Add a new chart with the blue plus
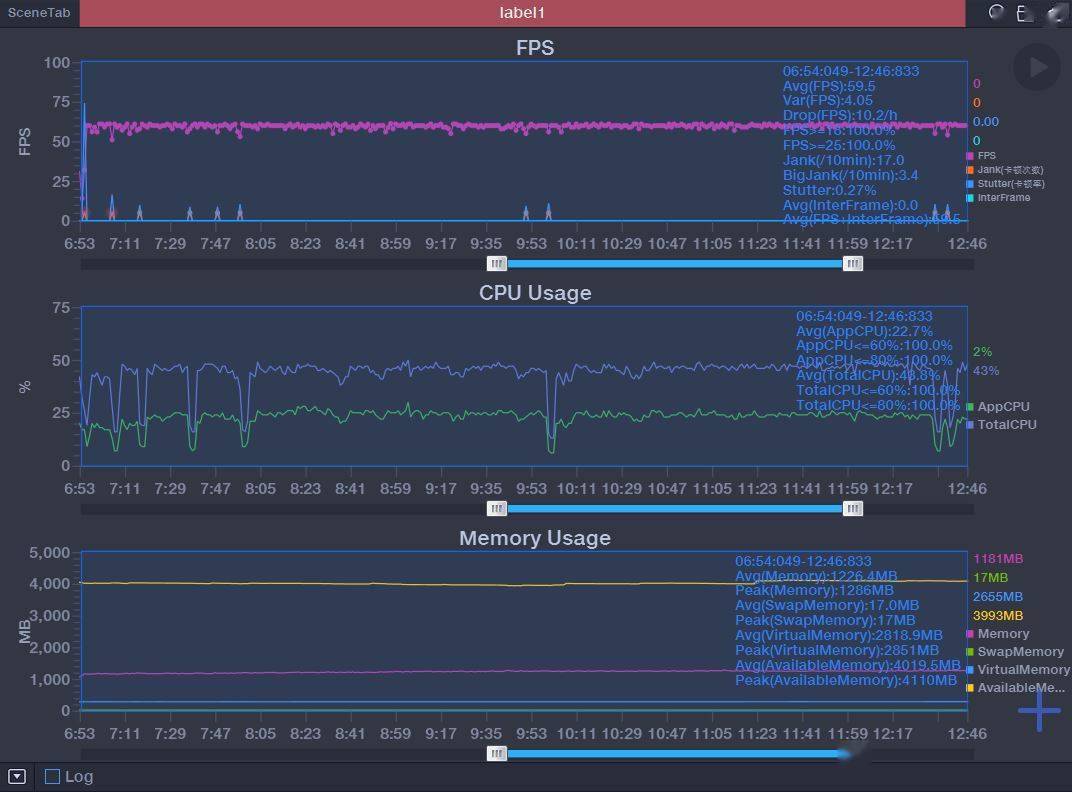The height and width of the screenshot is (792, 1072). (1038, 710)
